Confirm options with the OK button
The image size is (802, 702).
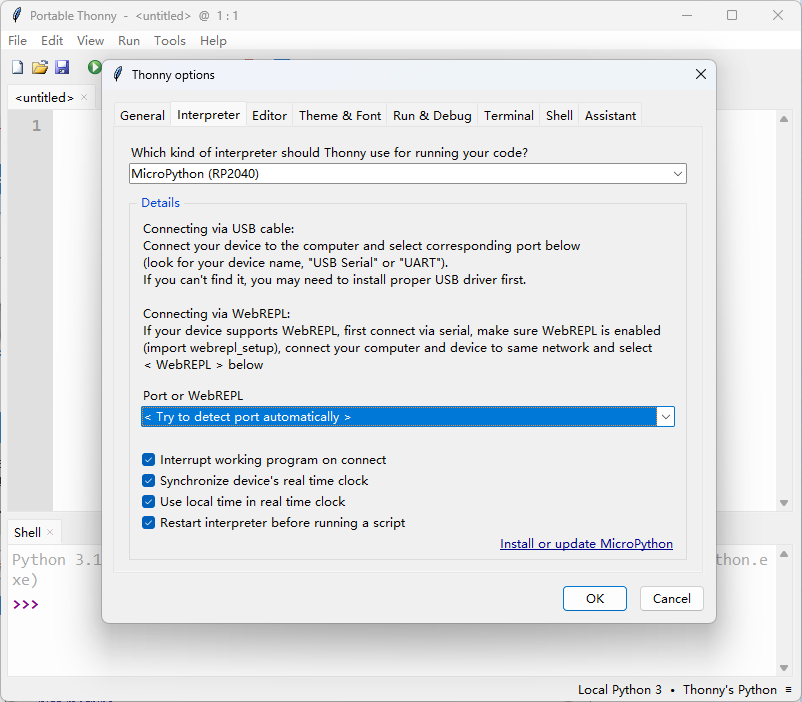coord(595,599)
